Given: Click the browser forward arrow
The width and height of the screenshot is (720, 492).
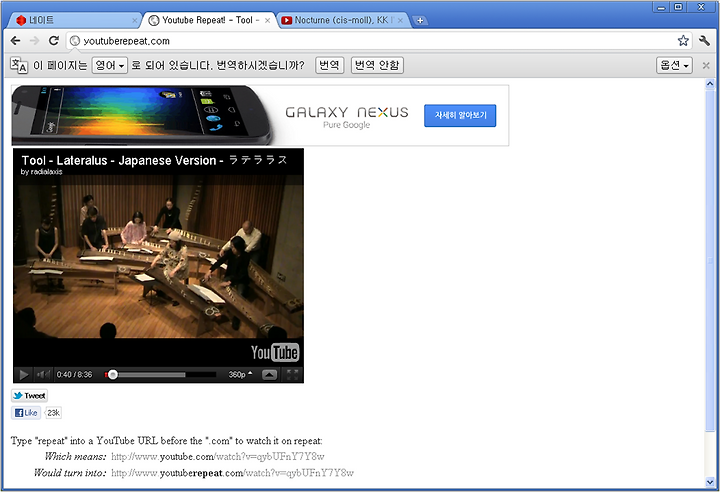Looking at the screenshot, I should [34, 41].
